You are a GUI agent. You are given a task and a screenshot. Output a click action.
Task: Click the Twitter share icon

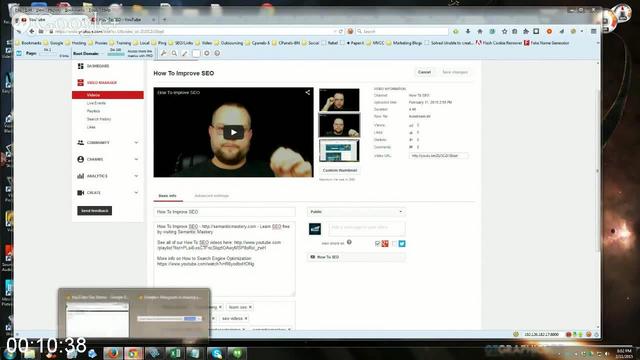[x=402, y=244]
